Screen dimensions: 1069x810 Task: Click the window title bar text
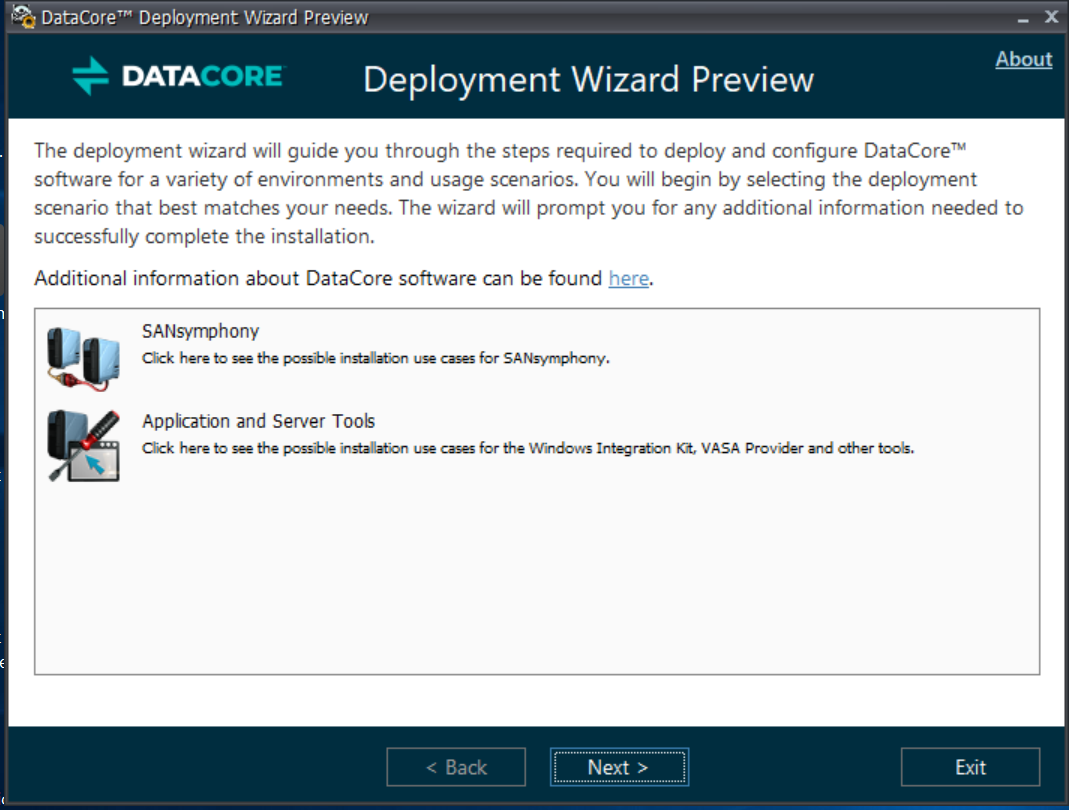click(205, 17)
